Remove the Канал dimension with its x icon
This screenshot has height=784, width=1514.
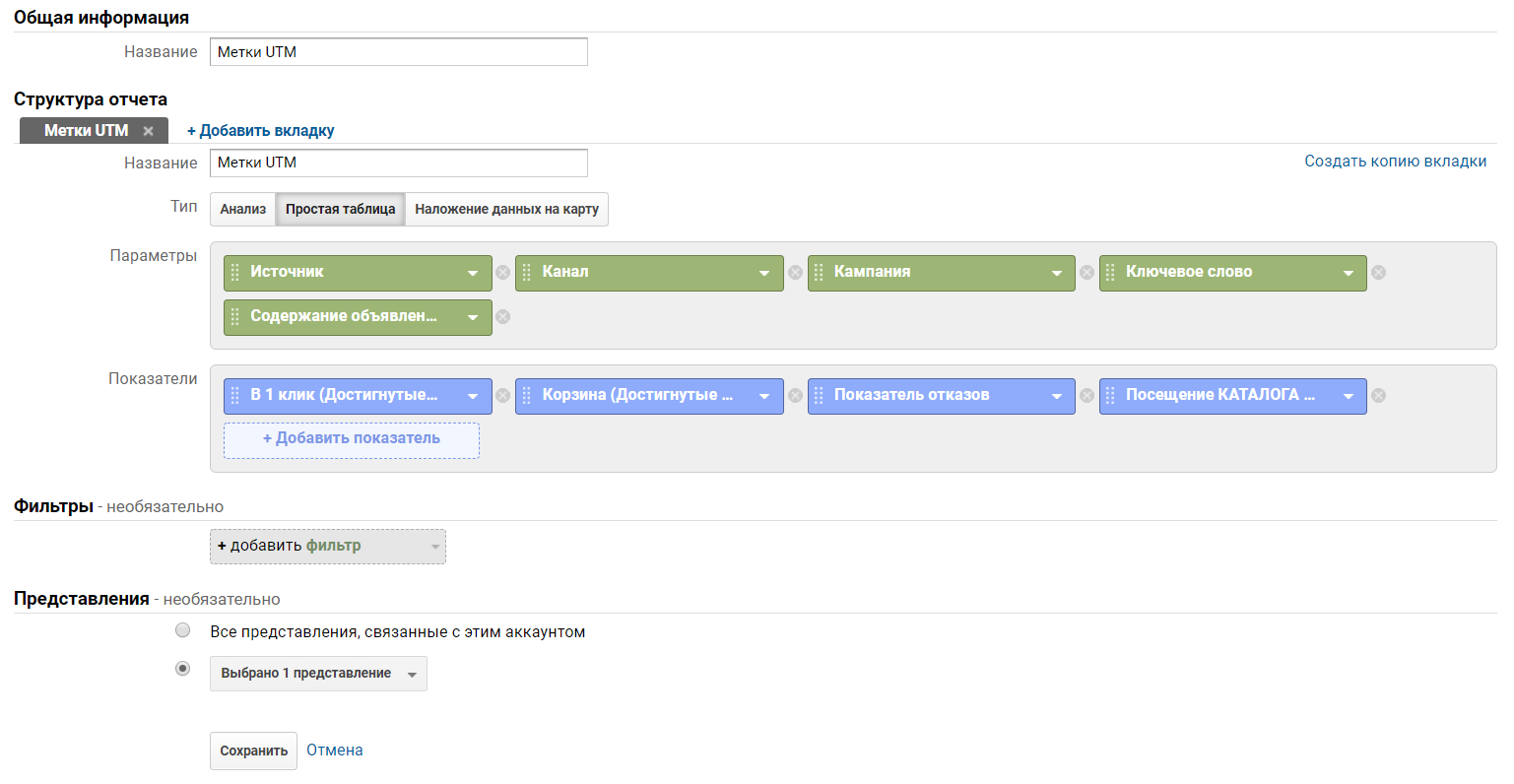pos(795,273)
